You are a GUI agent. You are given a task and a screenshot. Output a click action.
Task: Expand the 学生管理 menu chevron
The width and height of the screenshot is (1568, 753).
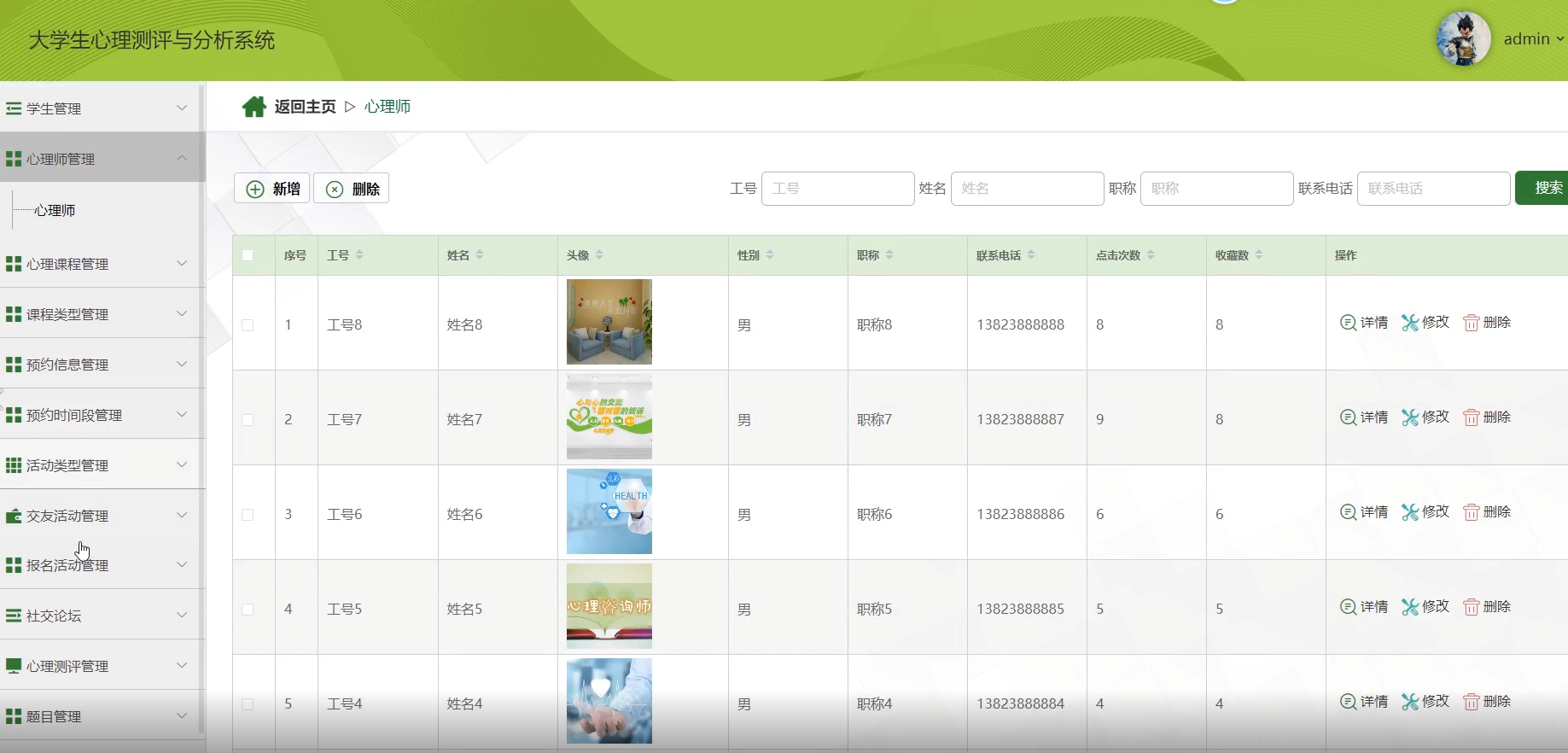click(182, 108)
